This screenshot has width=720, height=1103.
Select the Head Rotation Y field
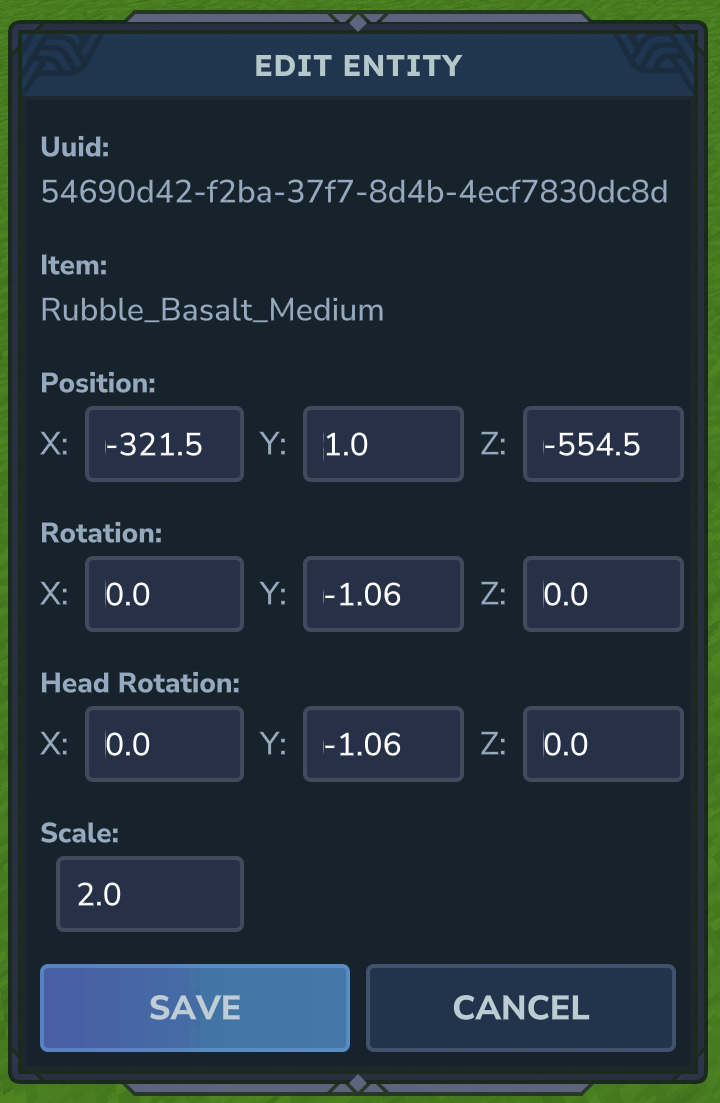click(x=383, y=744)
